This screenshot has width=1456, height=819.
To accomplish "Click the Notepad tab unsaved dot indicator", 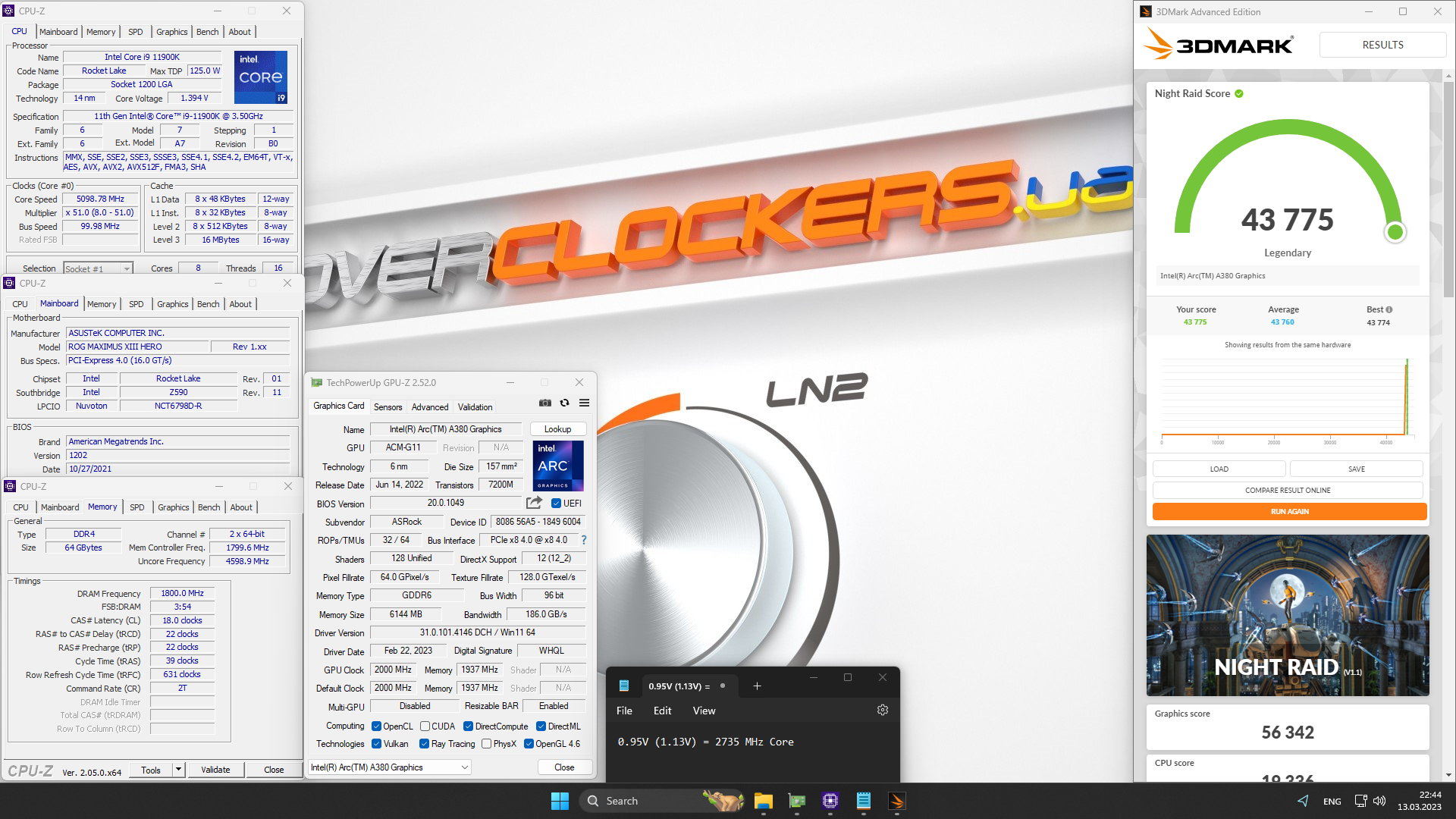I will pyautogui.click(x=723, y=686).
